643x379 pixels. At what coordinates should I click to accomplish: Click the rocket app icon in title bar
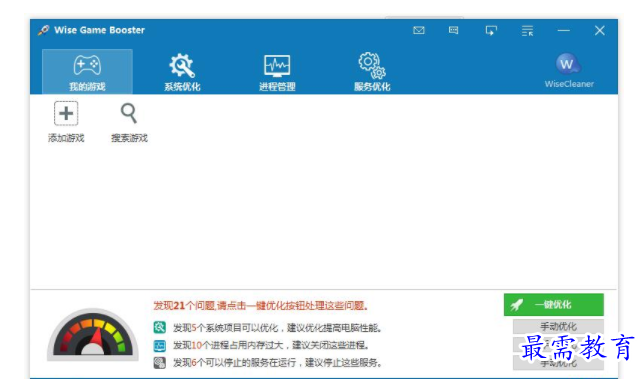43,30
